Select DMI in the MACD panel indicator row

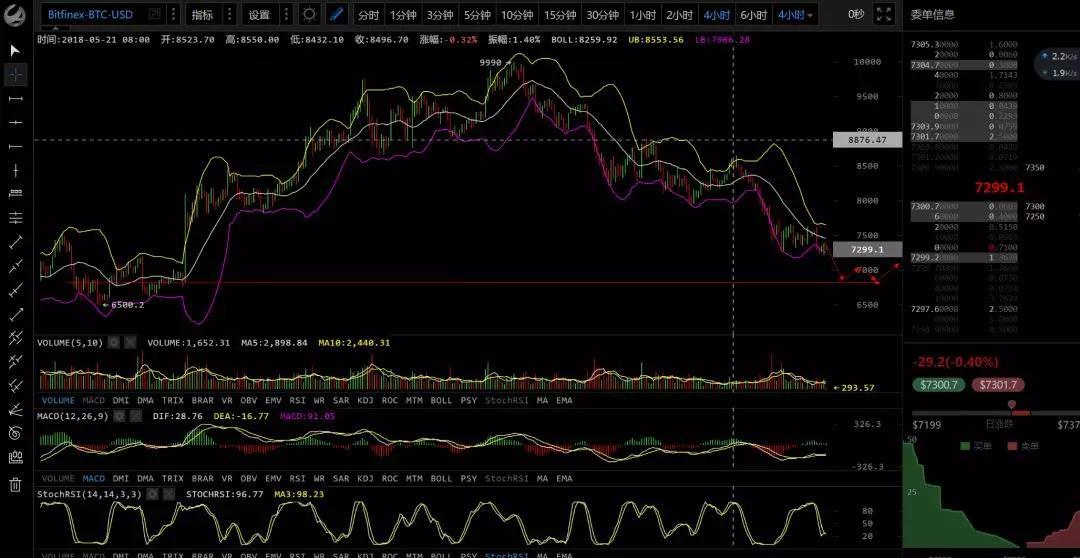coord(121,478)
